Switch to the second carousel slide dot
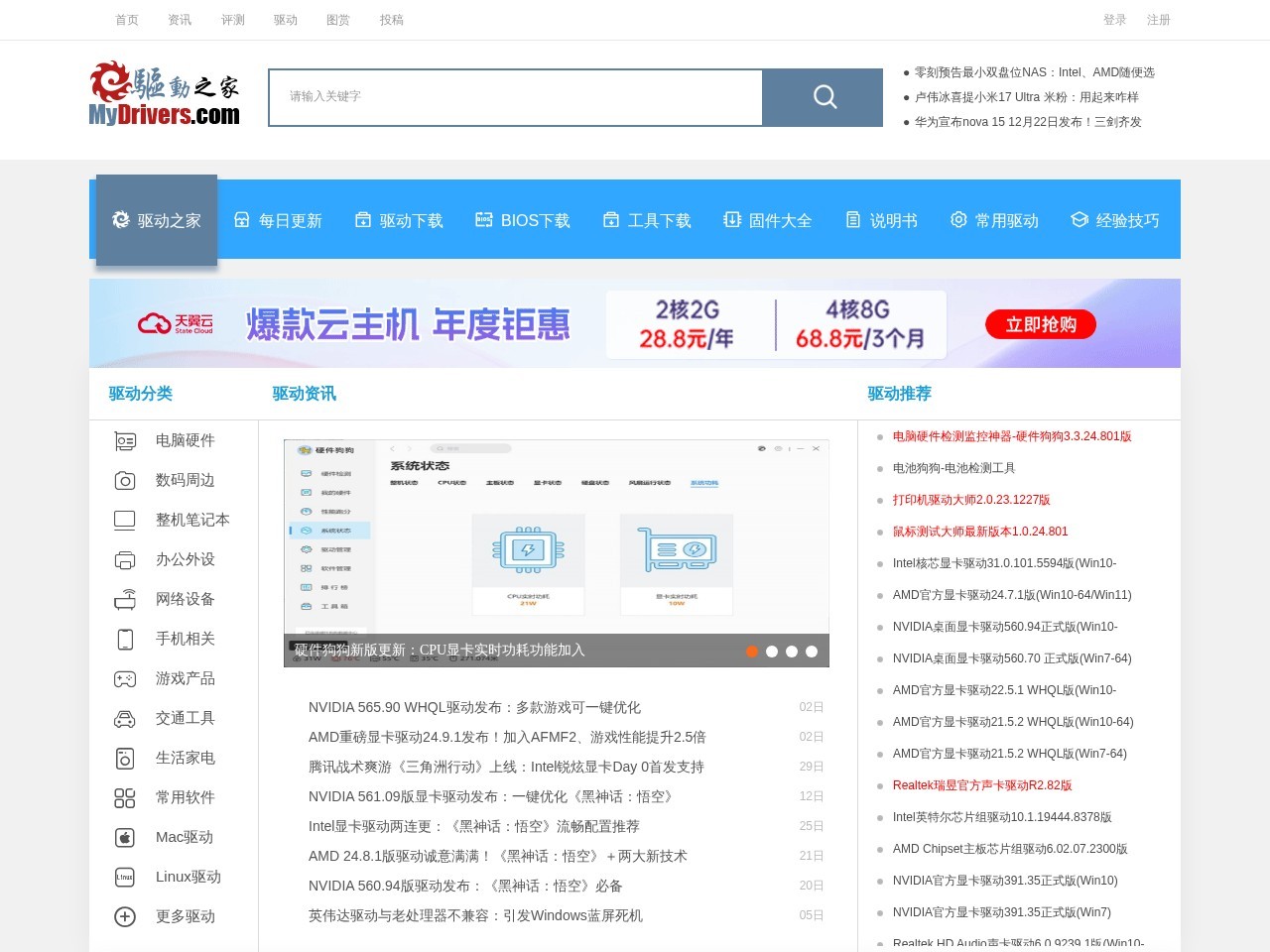Screen dimensions: 1270x952 point(772,652)
